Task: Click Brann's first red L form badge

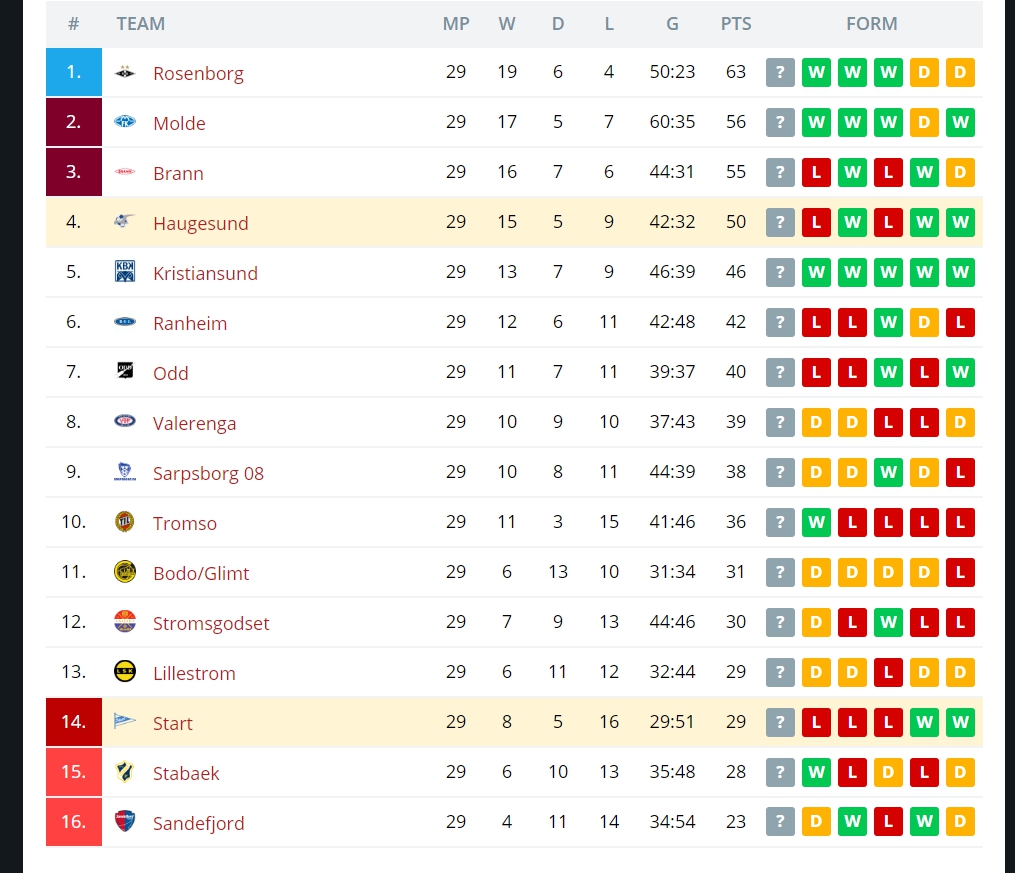Action: 816,172
